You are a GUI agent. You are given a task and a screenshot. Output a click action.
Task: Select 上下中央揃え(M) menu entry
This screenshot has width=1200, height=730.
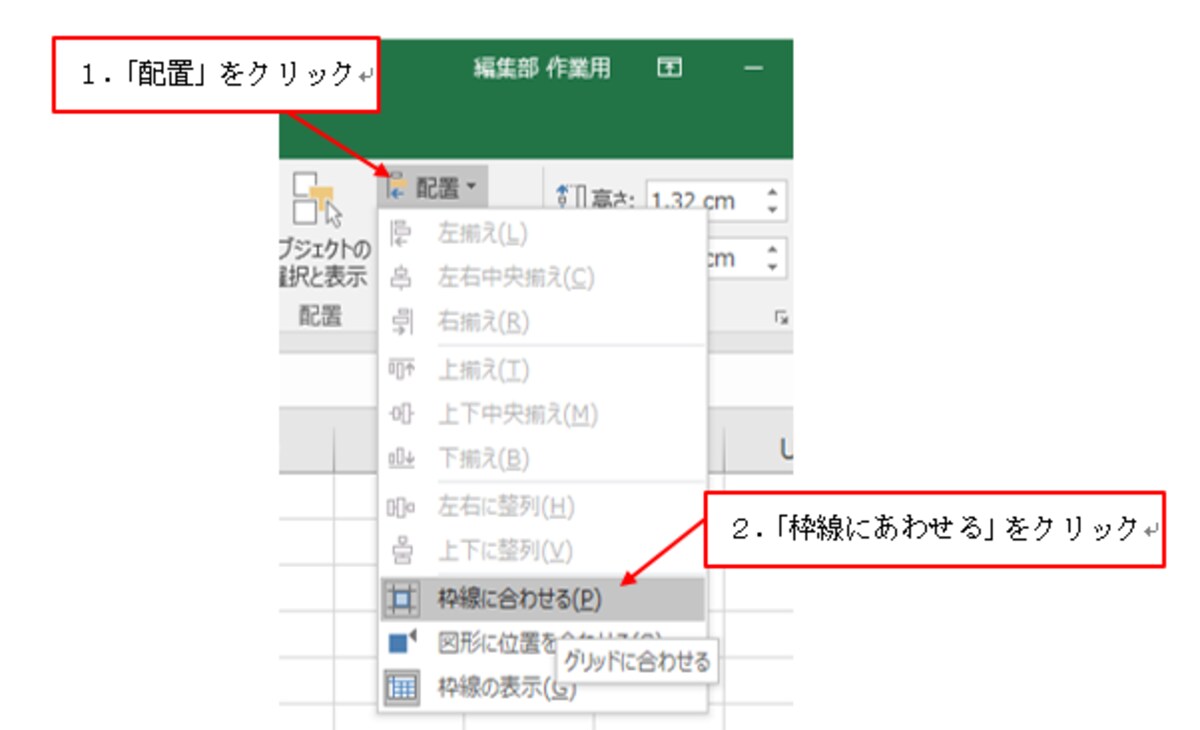[x=542, y=414]
